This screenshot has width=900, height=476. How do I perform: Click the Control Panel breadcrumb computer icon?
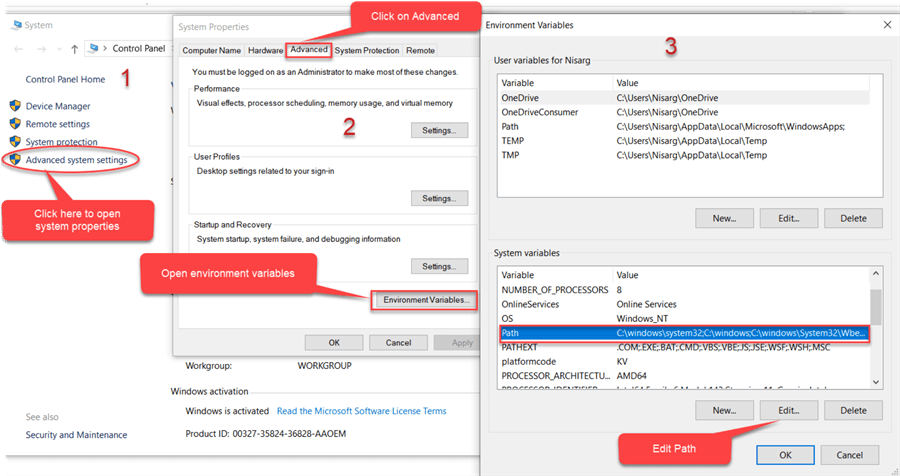coord(94,48)
